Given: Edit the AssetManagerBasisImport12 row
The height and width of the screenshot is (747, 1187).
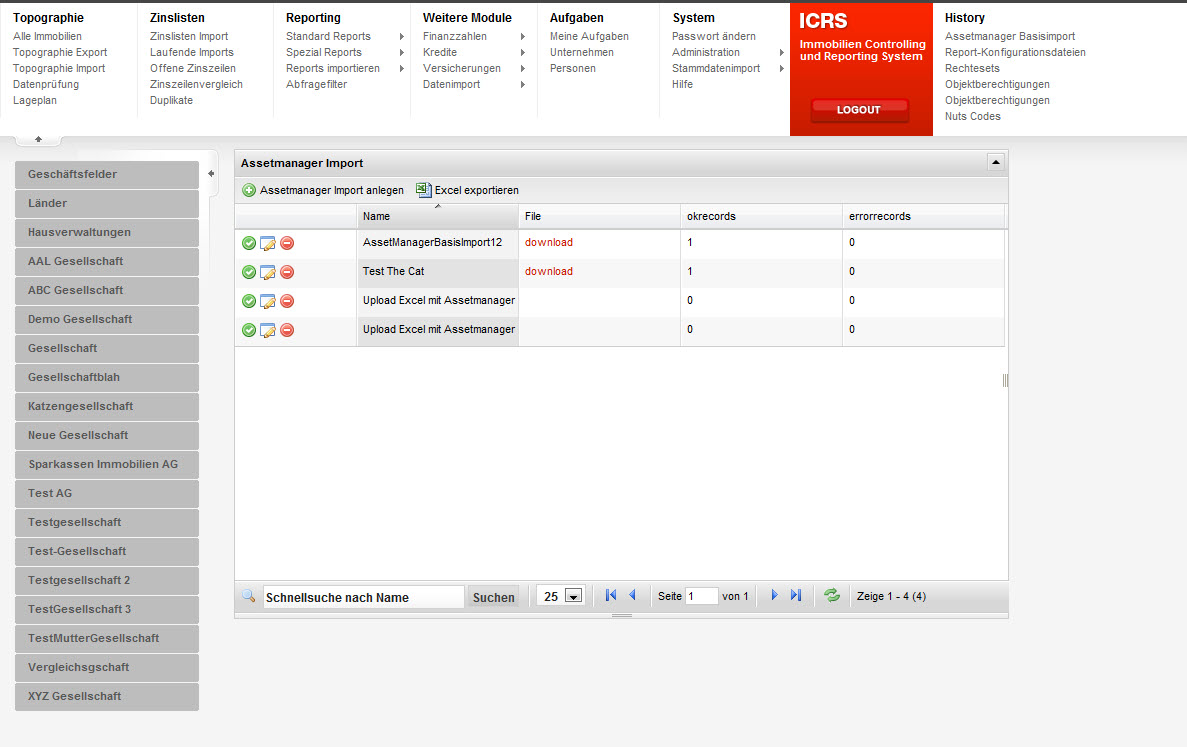Looking at the screenshot, I should [x=267, y=243].
